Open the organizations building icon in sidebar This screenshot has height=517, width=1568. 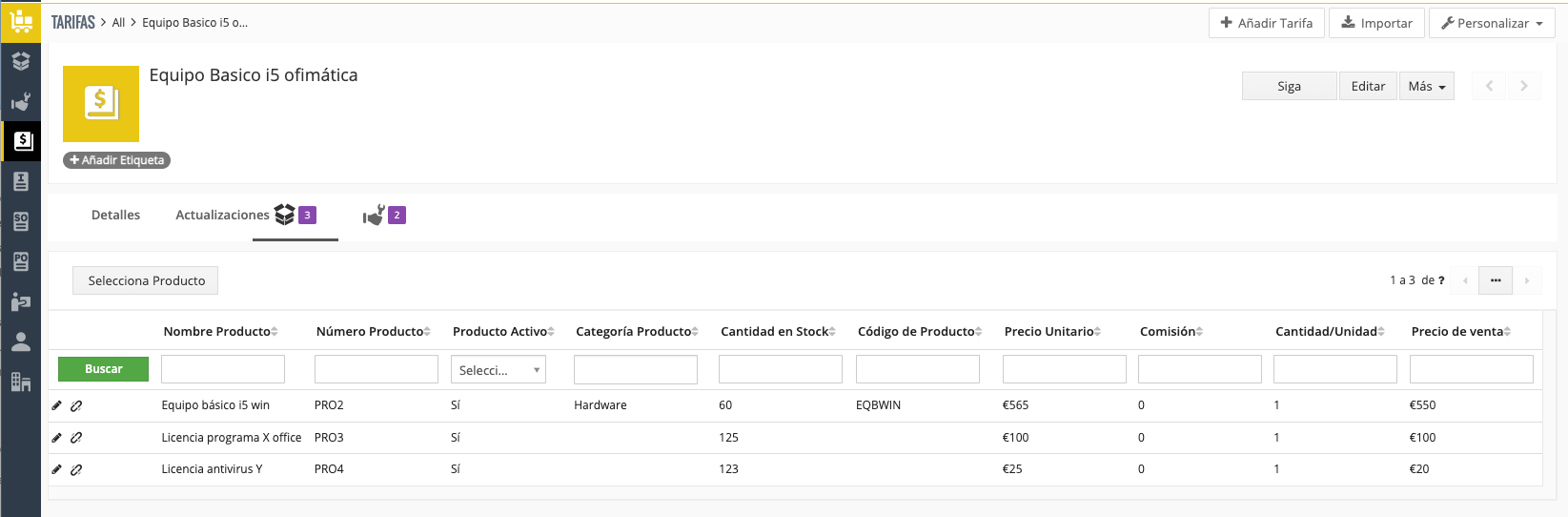coord(20,382)
